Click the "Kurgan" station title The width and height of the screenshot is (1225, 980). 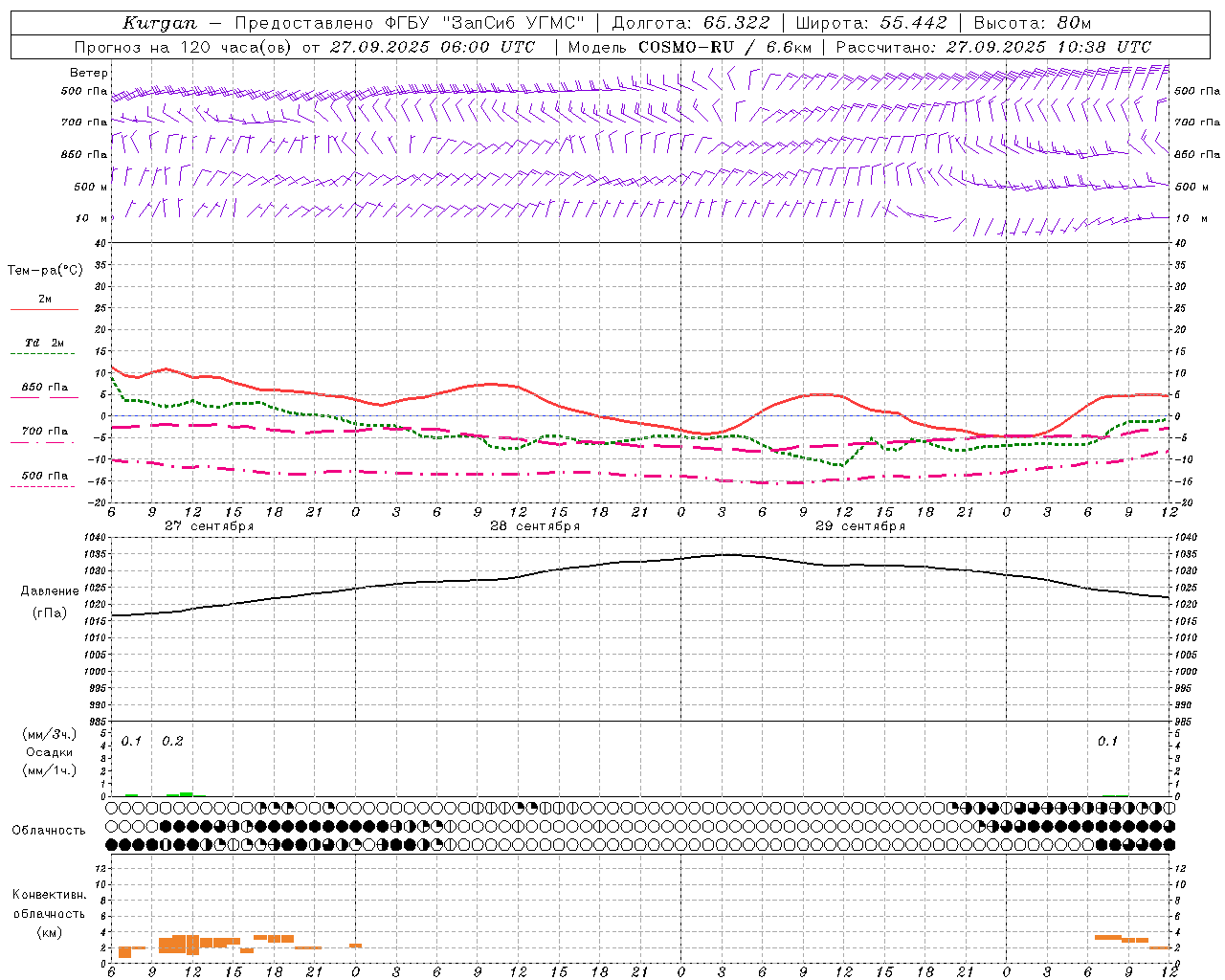tap(160, 23)
